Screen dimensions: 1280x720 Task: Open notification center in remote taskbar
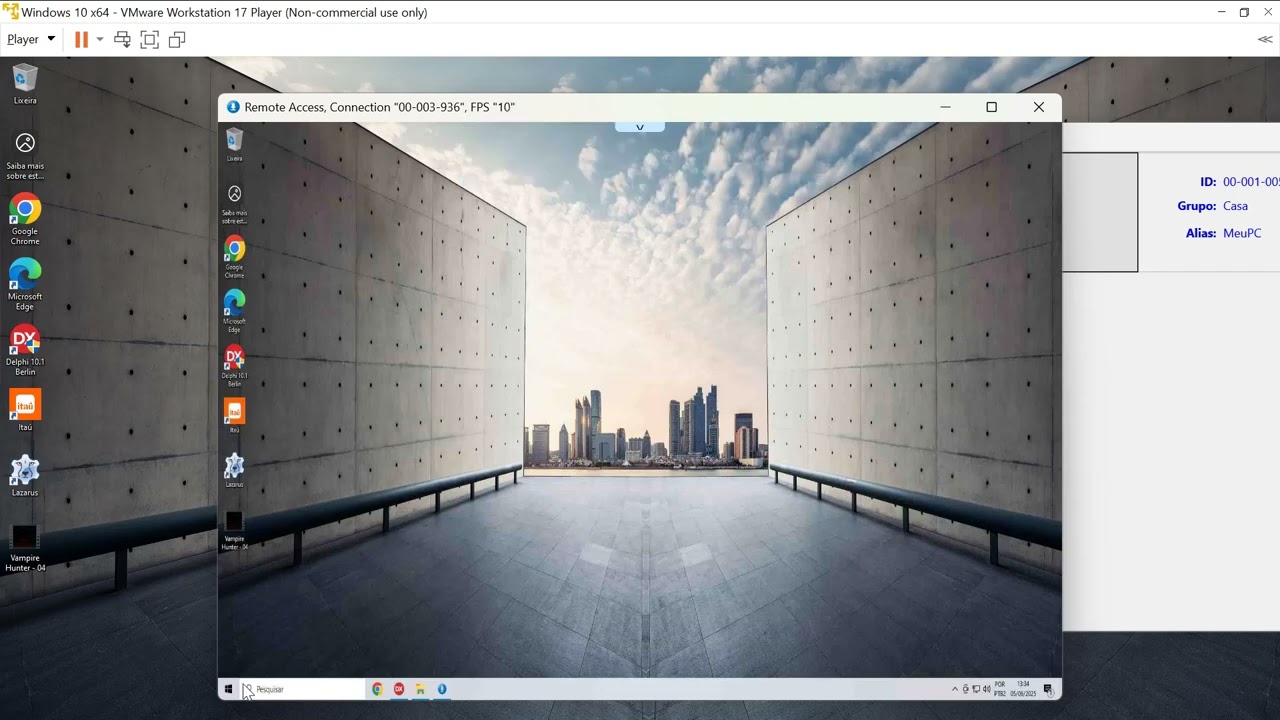[x=1048, y=689]
